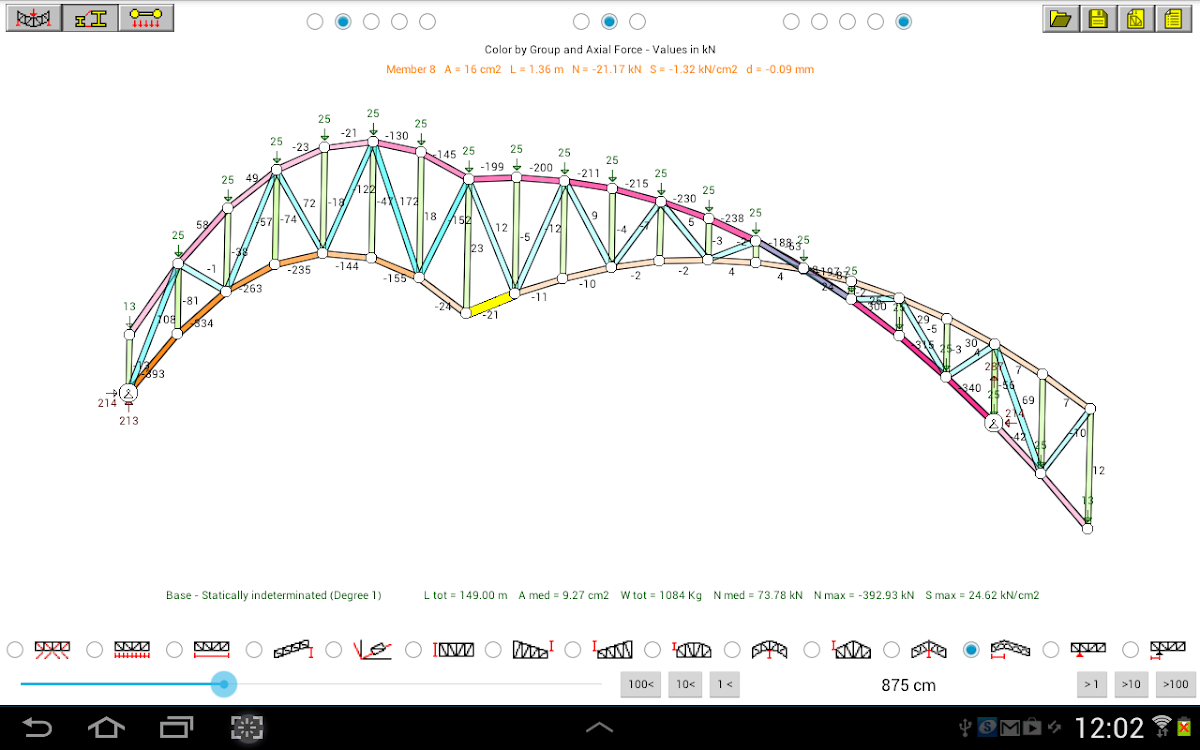Click the rightmost report icon in top-right toolbar
The width and height of the screenshot is (1200, 750).
(x=1172, y=18)
